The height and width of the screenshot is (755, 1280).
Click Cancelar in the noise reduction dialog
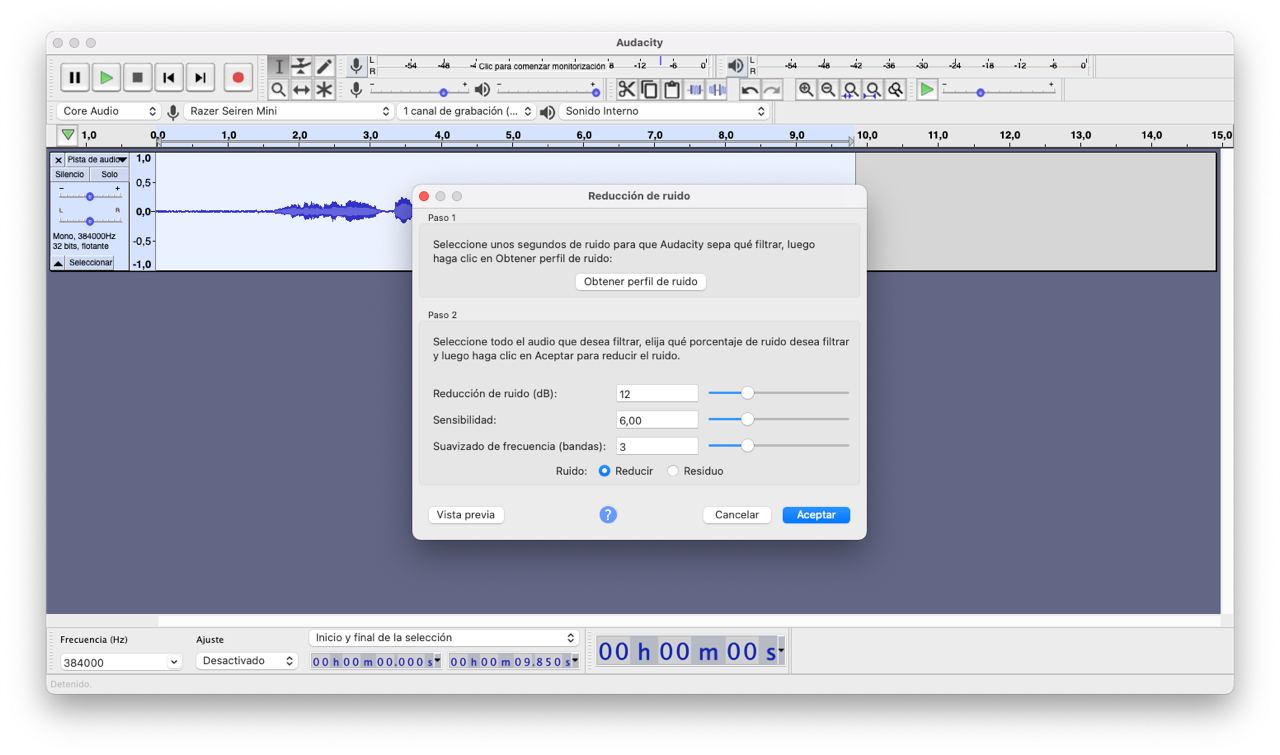click(737, 515)
